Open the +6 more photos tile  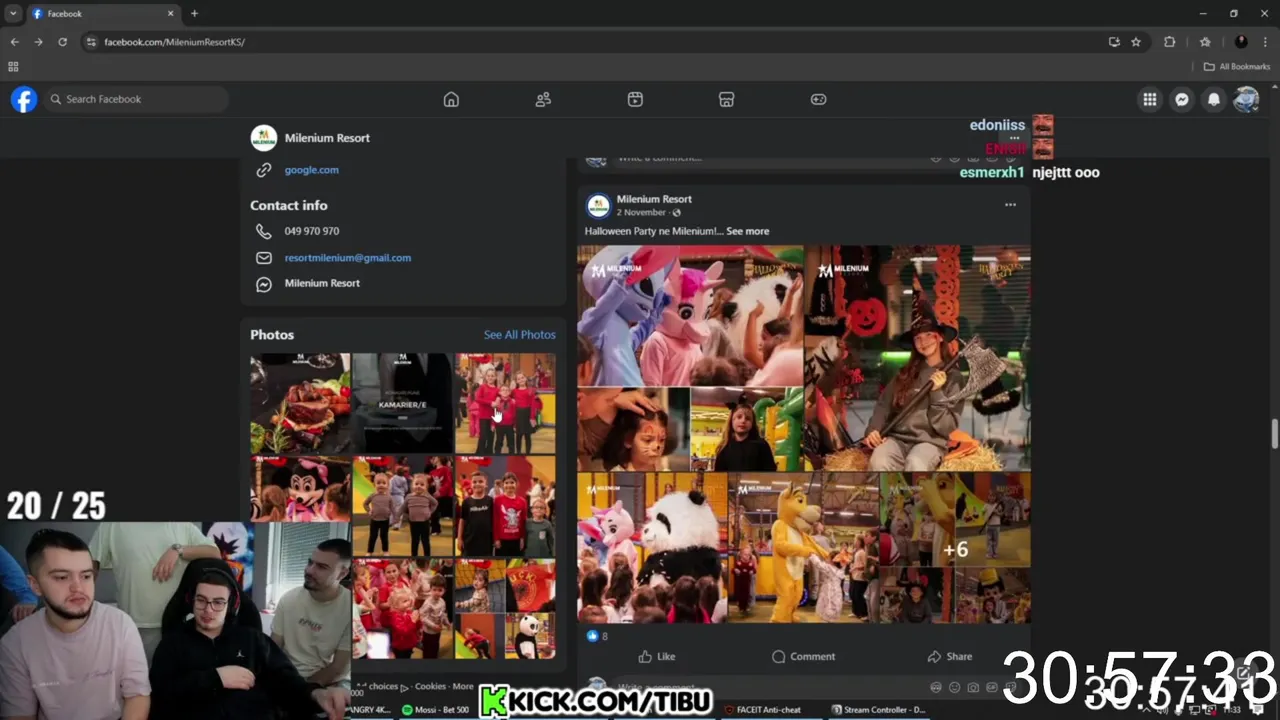[x=955, y=548]
